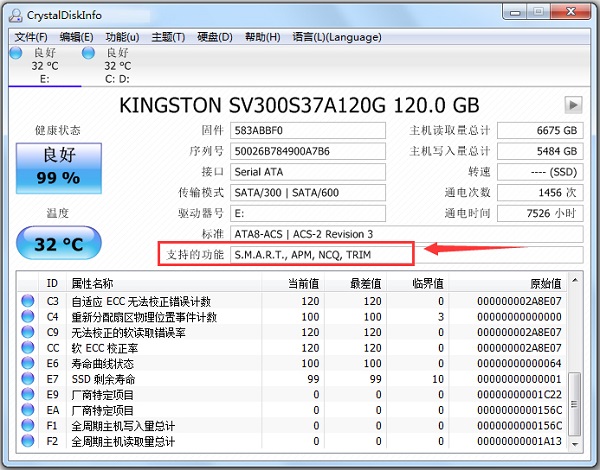Click the 临界值 column header
This screenshot has height=470, width=600.
(418, 283)
